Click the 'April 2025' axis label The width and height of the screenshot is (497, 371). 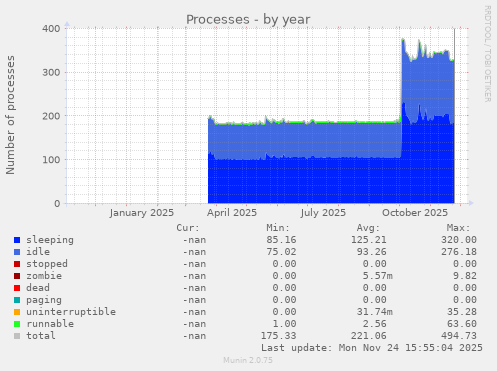pyautogui.click(x=232, y=213)
